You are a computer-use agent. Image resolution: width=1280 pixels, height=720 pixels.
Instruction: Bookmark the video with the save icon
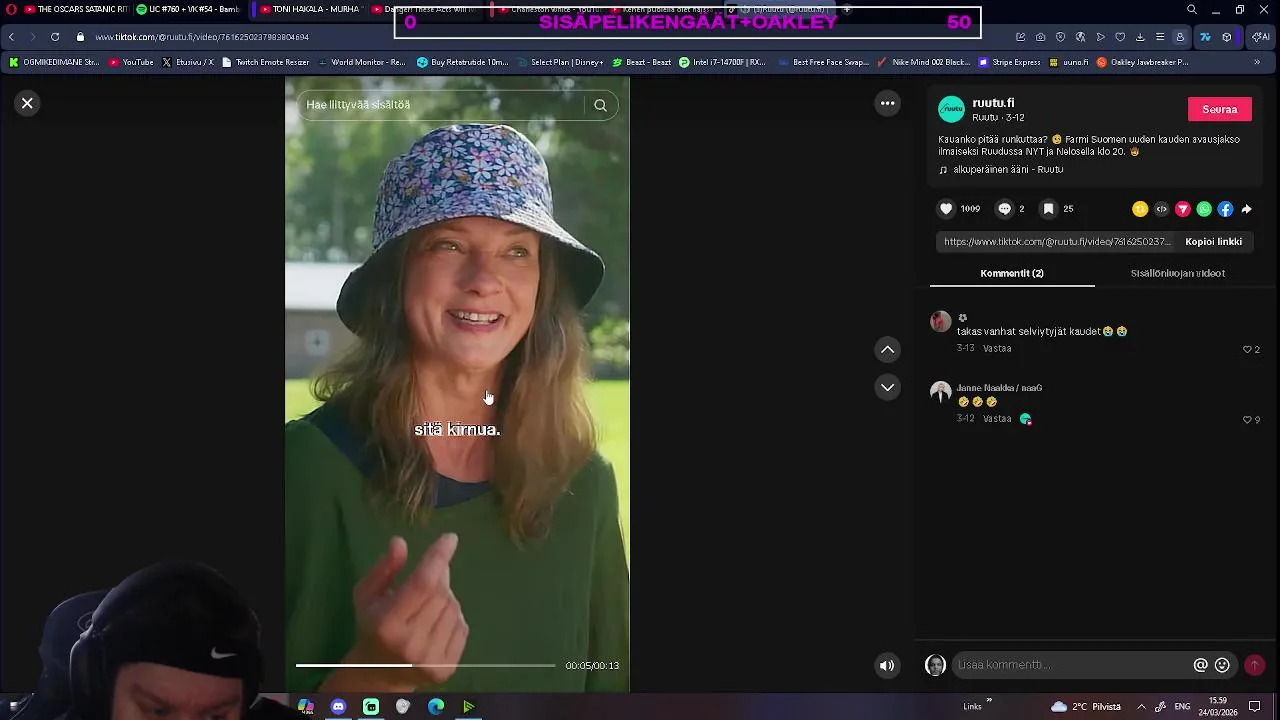click(x=1048, y=209)
